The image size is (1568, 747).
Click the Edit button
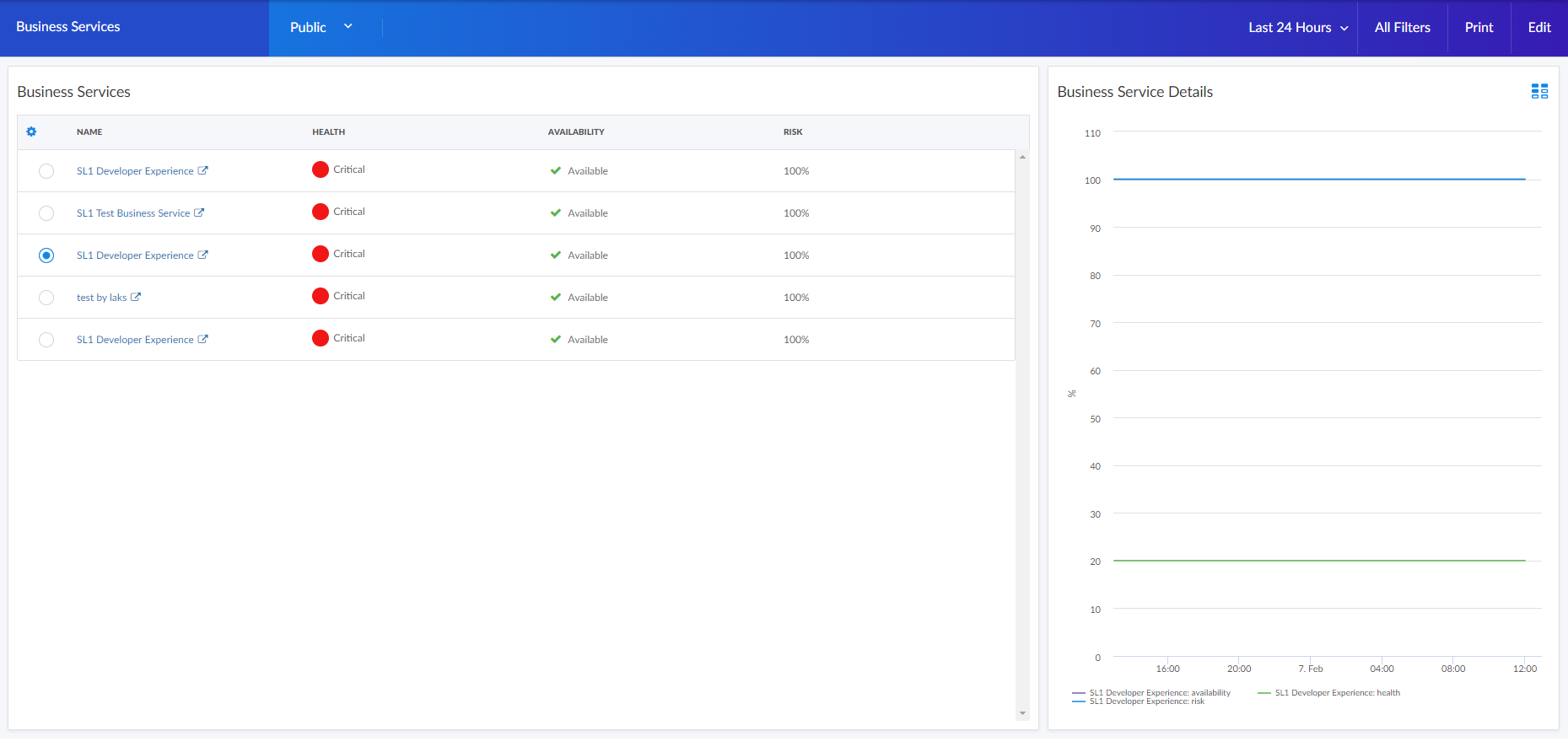pos(1538,28)
